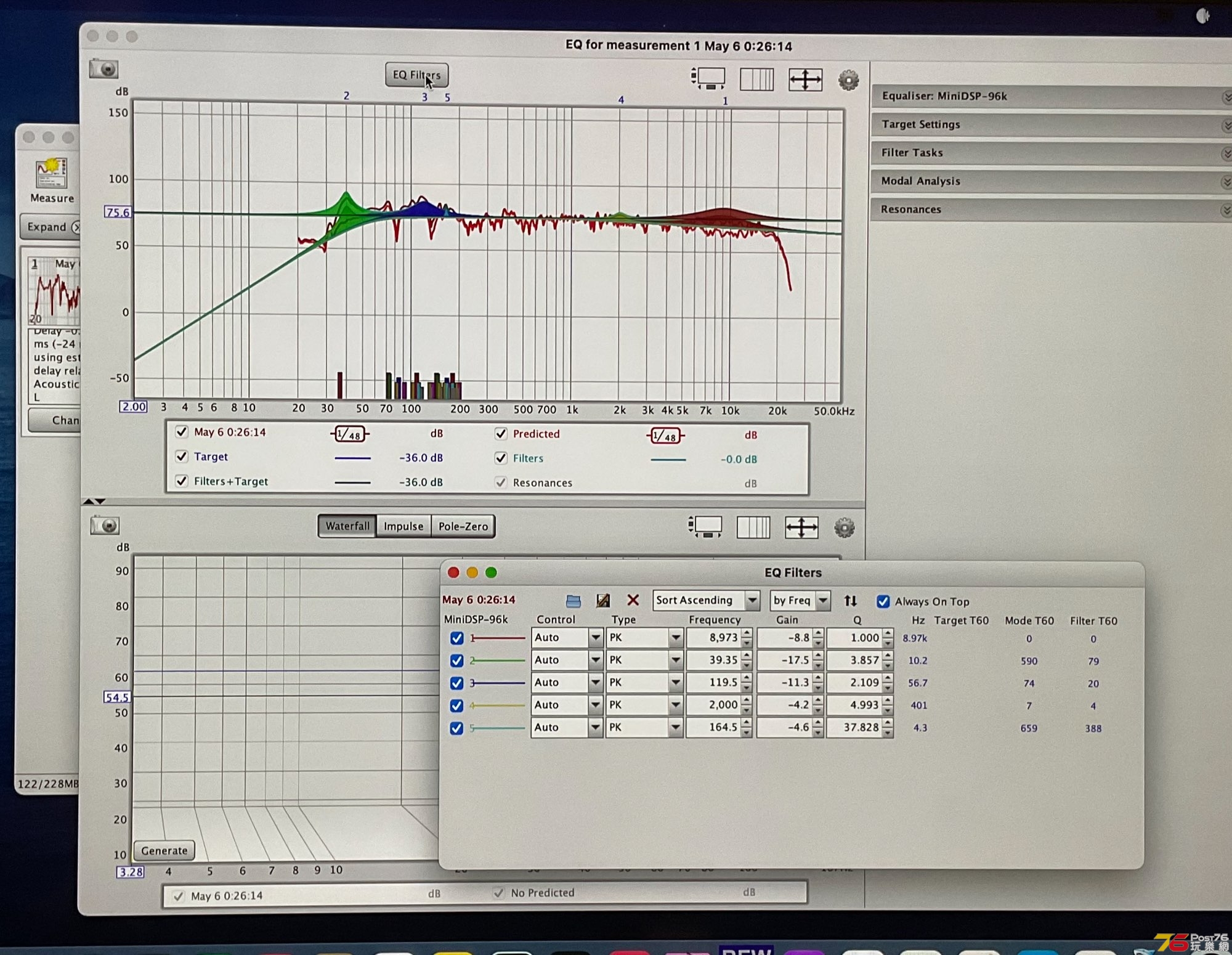Disable filter 2 checkbox at 39.35 Hz
This screenshot has width=1232, height=955.
[456, 660]
